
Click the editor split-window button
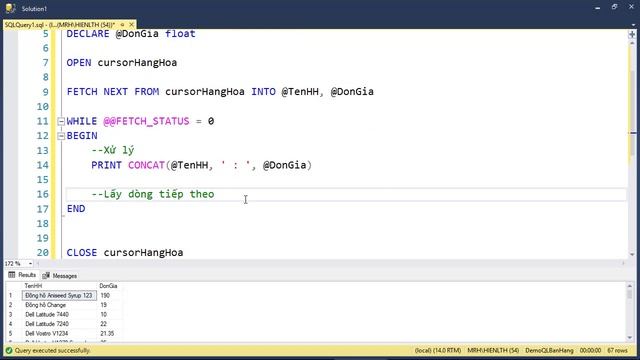point(632,35)
